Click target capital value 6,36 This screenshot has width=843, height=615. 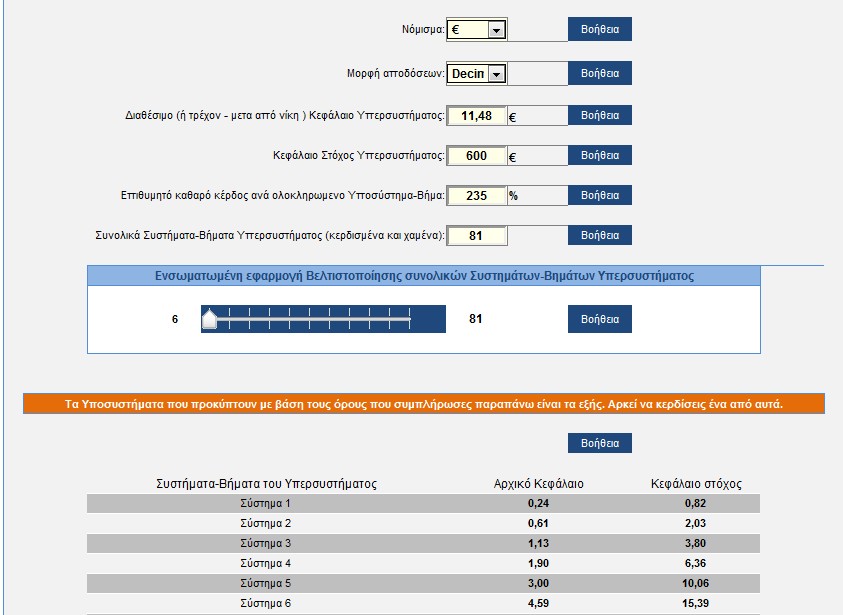[695, 563]
